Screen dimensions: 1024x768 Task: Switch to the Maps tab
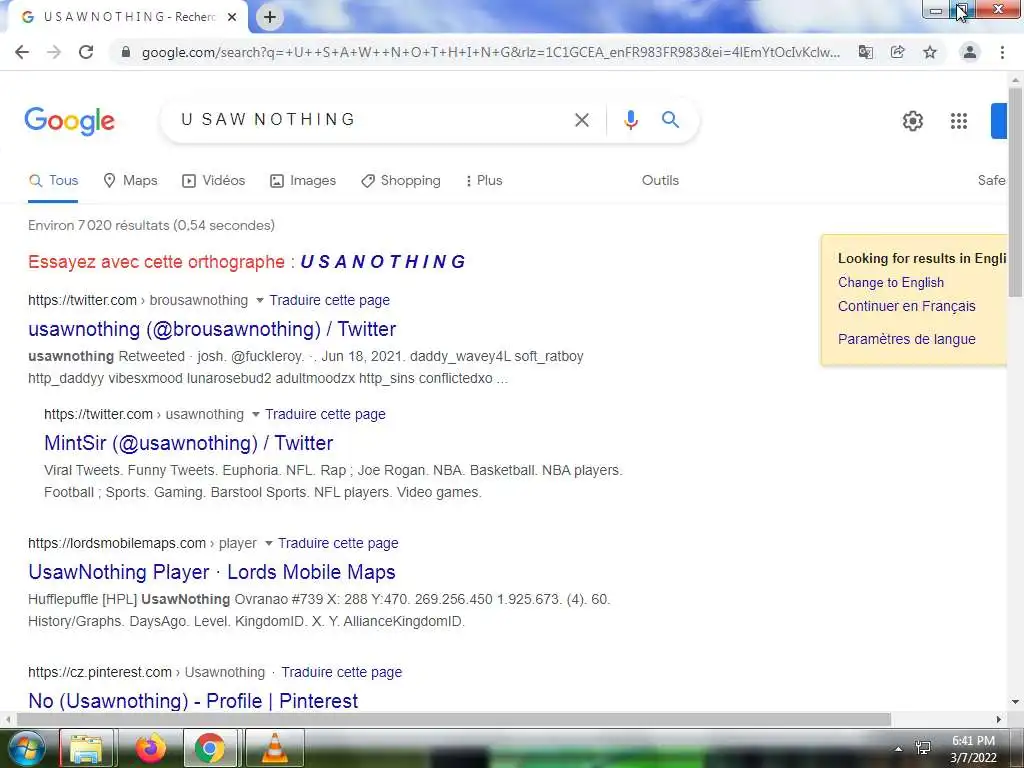(130, 181)
